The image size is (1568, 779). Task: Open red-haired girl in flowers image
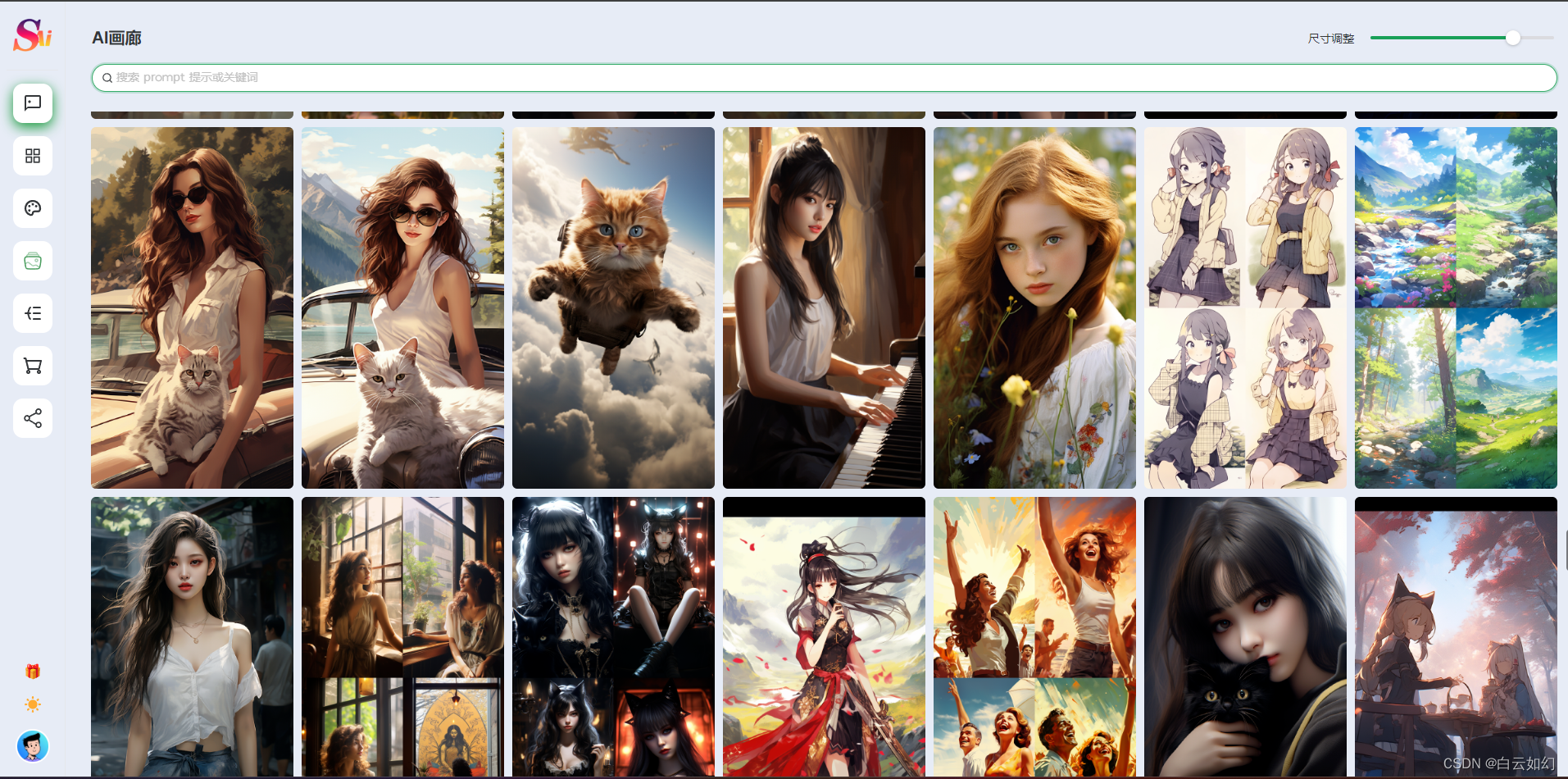click(1034, 307)
